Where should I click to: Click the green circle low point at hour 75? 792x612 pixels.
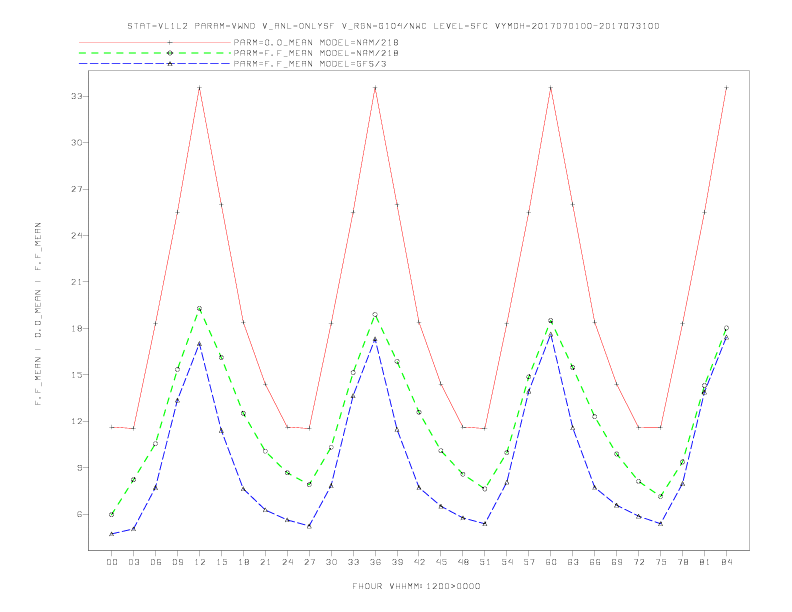(660, 496)
